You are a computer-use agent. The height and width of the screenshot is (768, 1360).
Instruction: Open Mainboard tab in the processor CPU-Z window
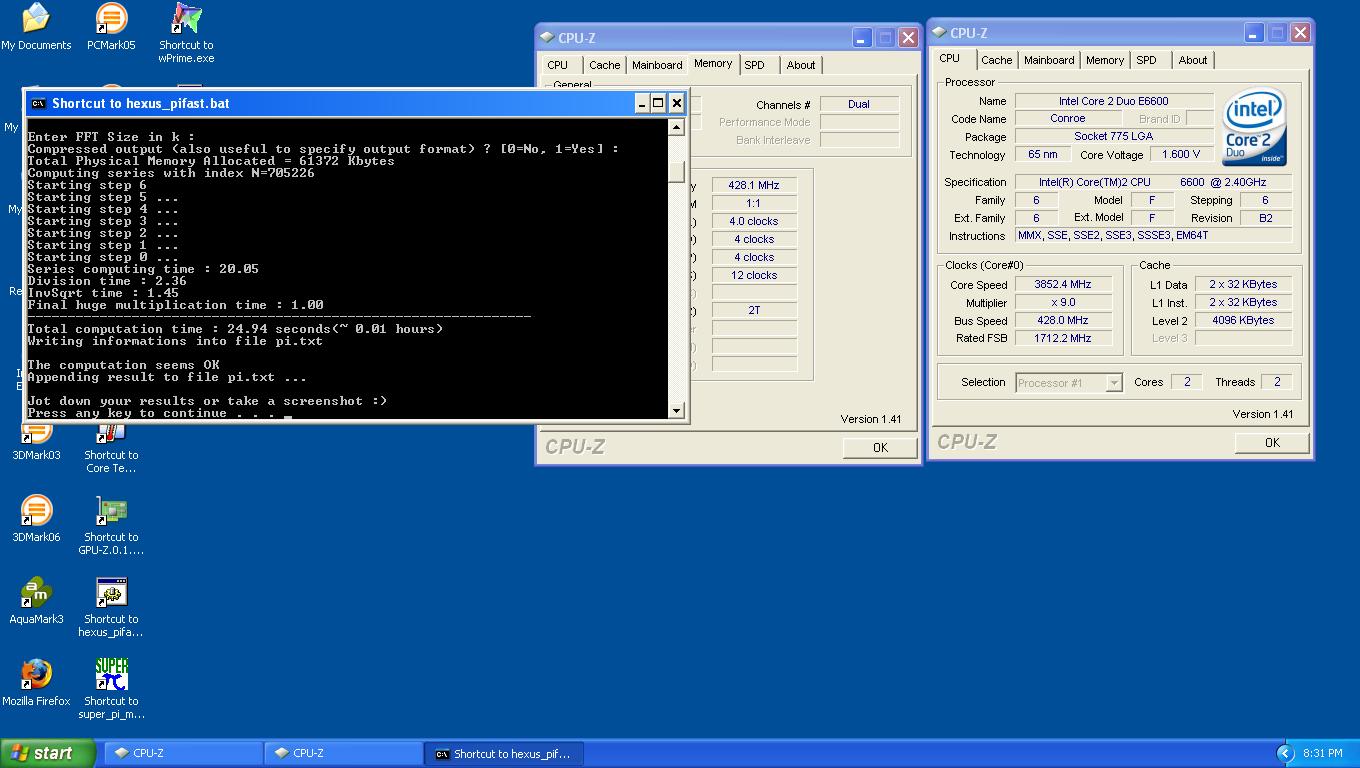click(1049, 60)
